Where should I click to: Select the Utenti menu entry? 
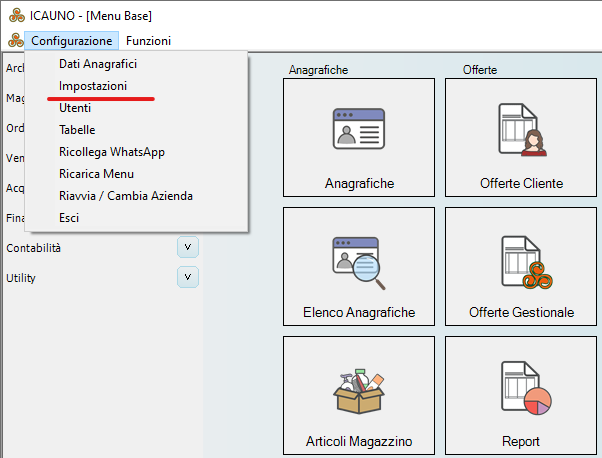(x=76, y=108)
